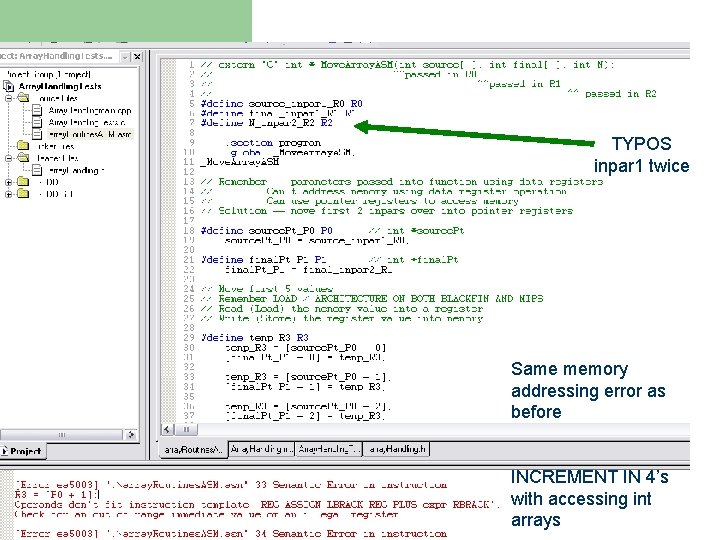Click the project panel scroll-right arrow
This screenshot has width=720, height=540.
click(130, 434)
